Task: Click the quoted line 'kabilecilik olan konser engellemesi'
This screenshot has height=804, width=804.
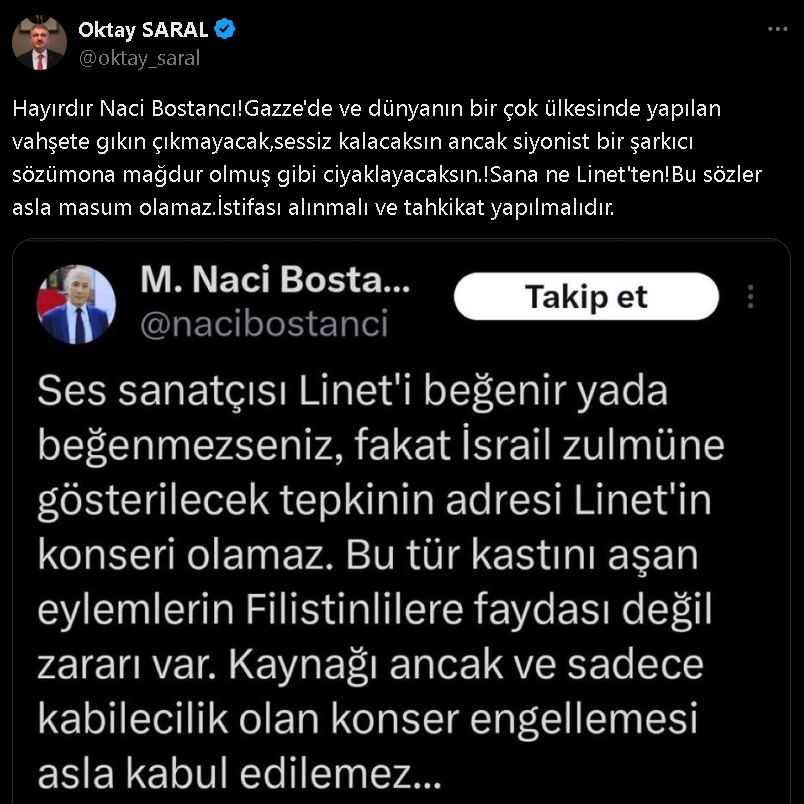Action: [367, 718]
